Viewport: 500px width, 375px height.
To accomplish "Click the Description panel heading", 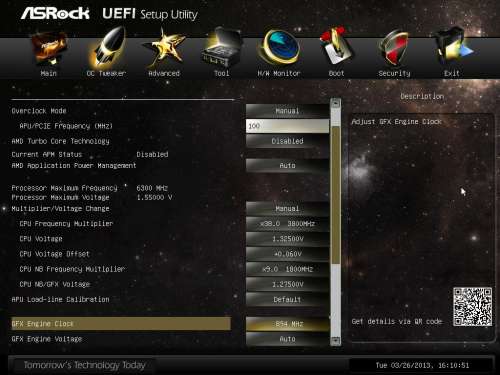I will pyautogui.click(x=422, y=96).
